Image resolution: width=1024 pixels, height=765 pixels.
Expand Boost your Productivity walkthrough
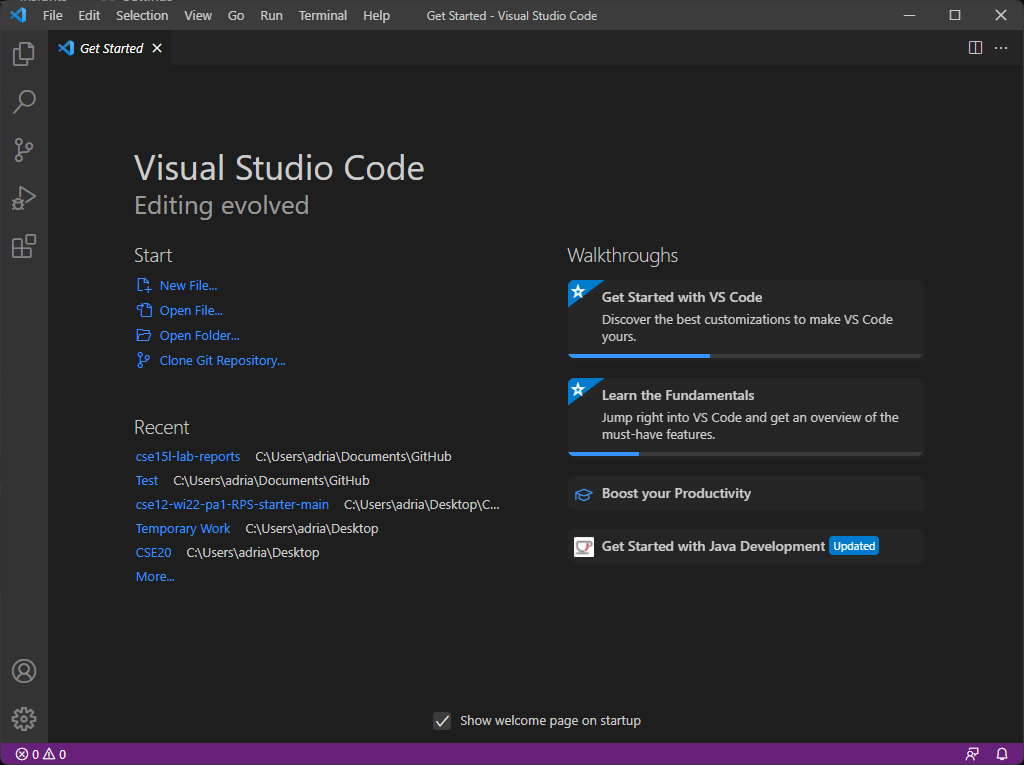pos(745,493)
